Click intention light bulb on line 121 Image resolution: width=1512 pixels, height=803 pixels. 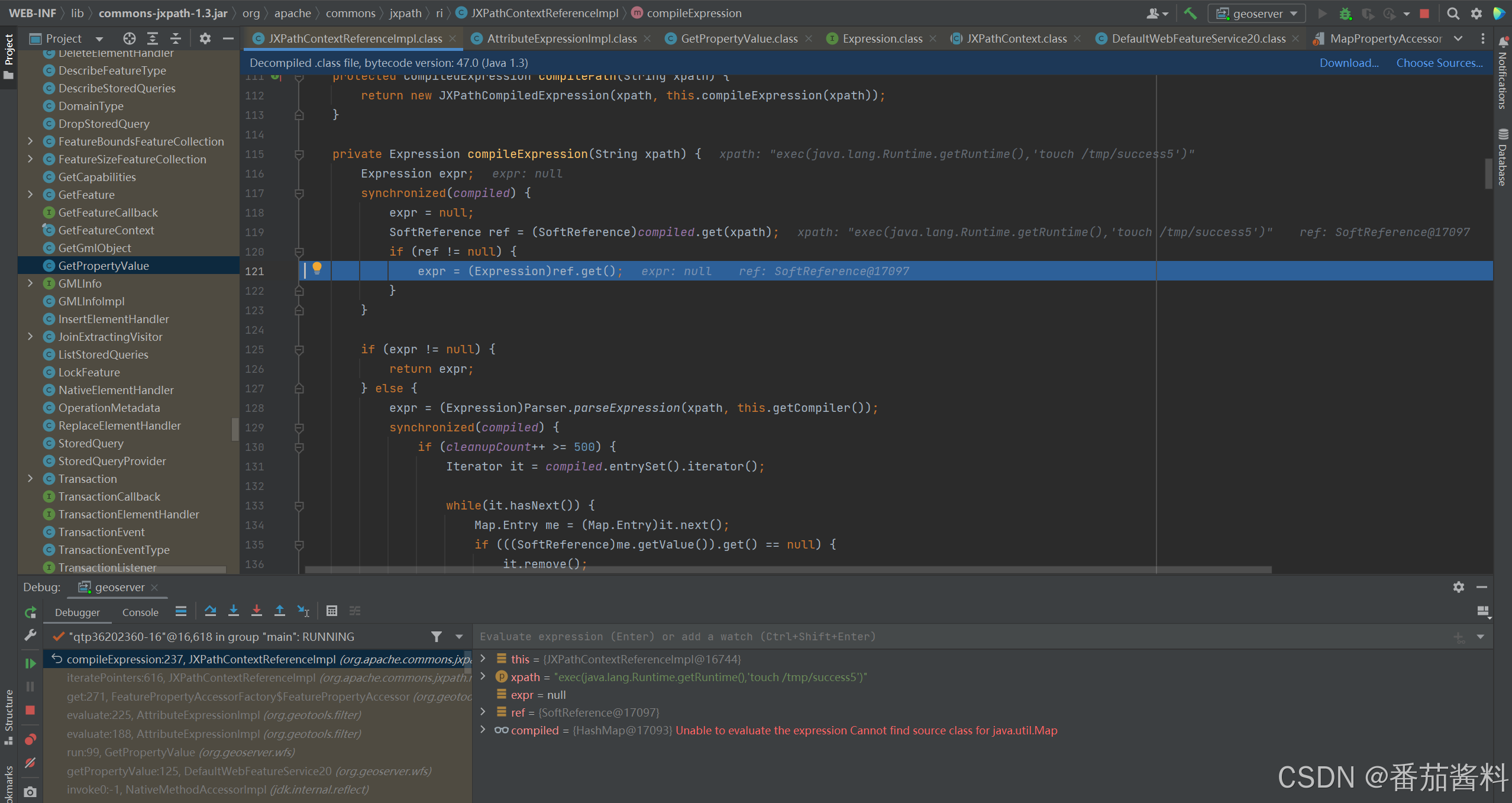click(317, 268)
